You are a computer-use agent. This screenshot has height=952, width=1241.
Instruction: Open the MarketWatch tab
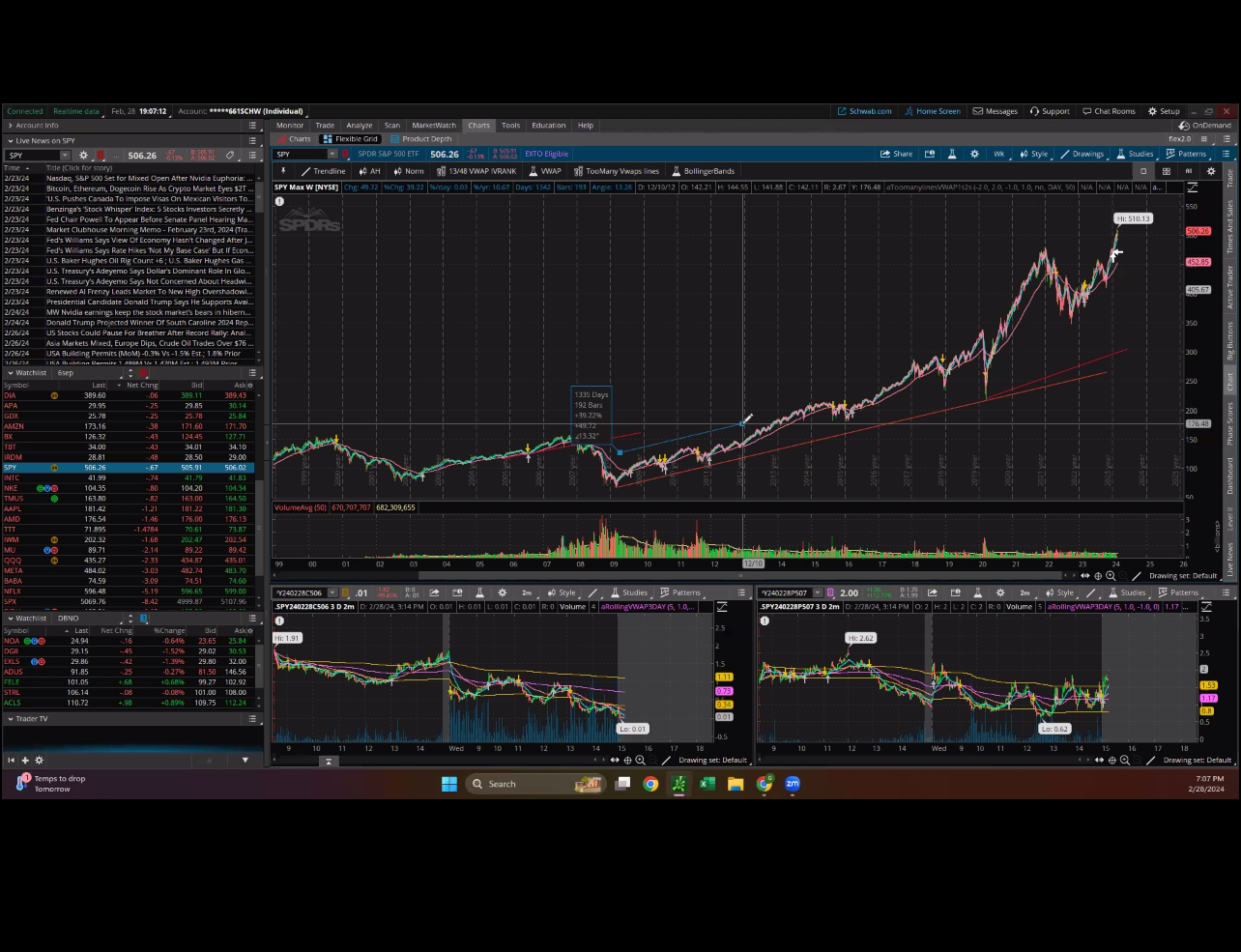point(434,125)
